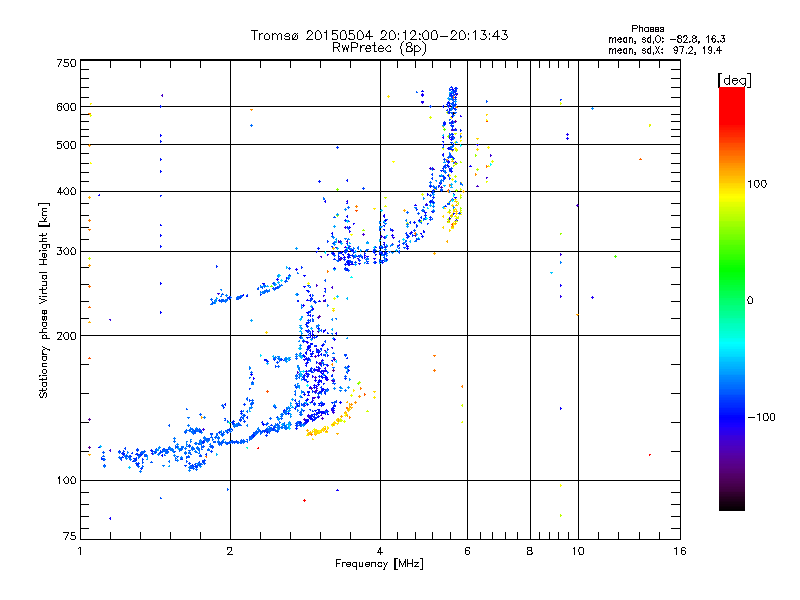Click the 'RwPretec (8p)' subtitle

(x=379, y=48)
